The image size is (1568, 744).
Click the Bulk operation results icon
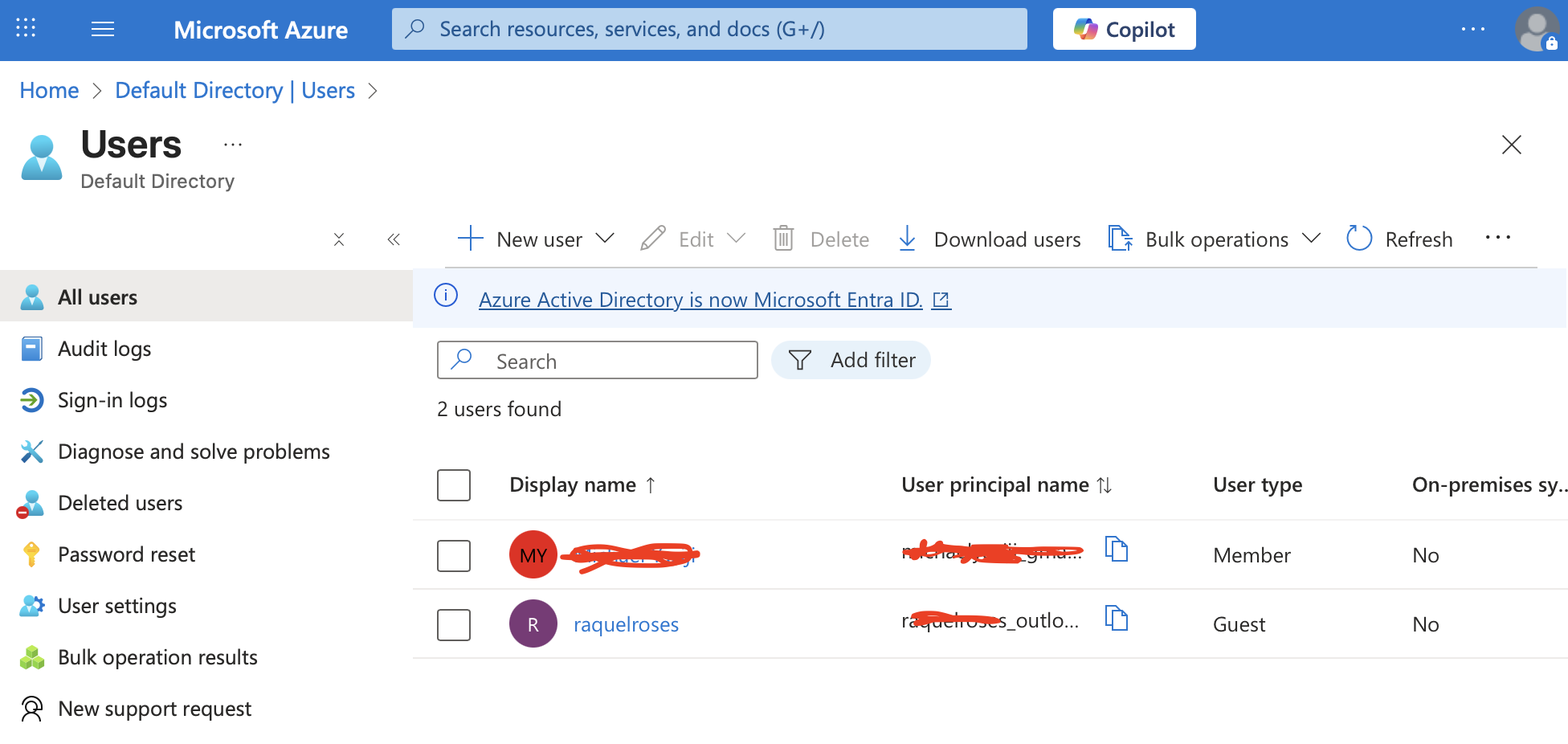tap(31, 656)
